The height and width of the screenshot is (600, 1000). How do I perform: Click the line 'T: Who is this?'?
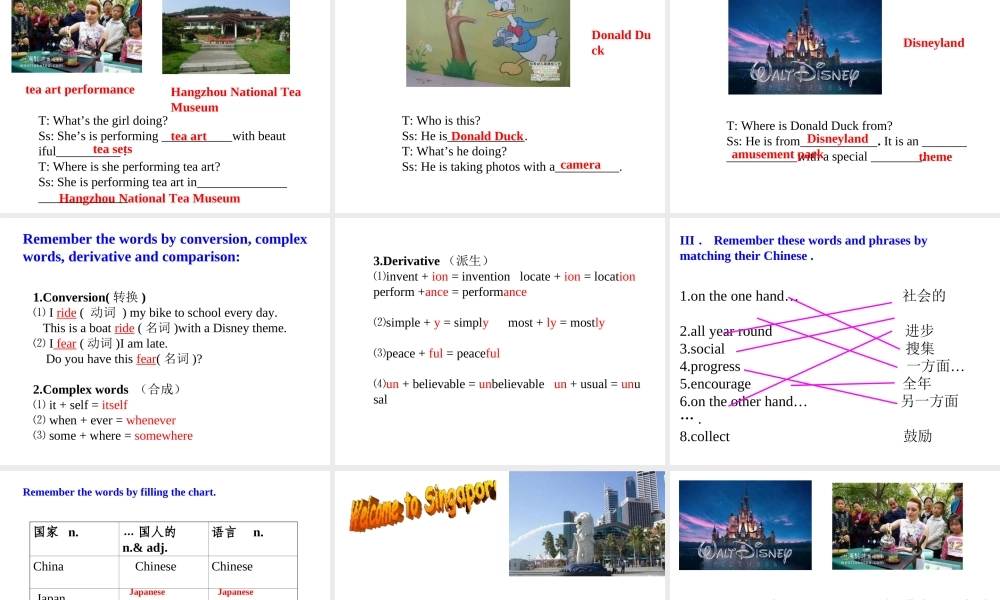click(441, 121)
